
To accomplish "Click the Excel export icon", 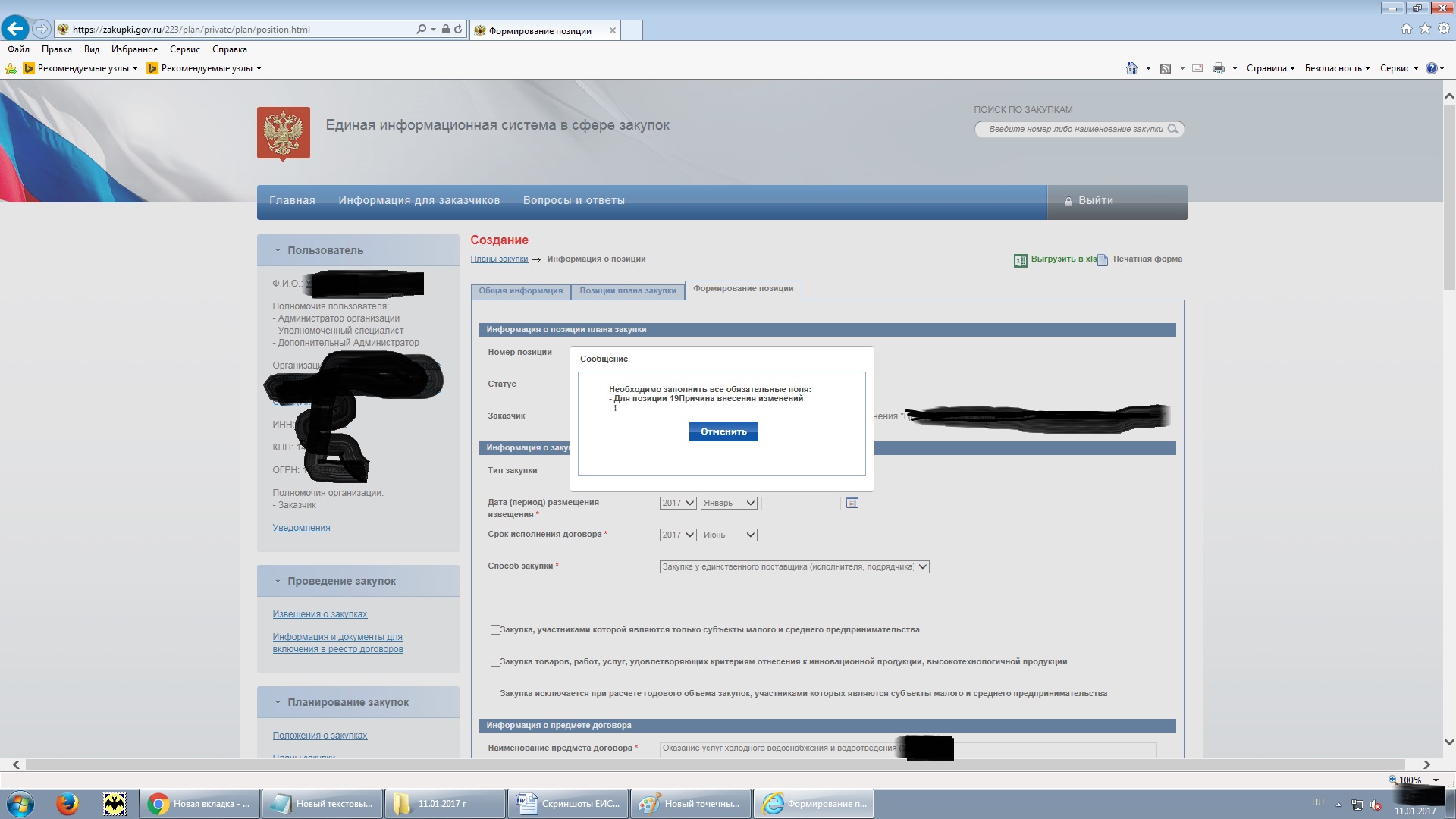I will pyautogui.click(x=1020, y=260).
